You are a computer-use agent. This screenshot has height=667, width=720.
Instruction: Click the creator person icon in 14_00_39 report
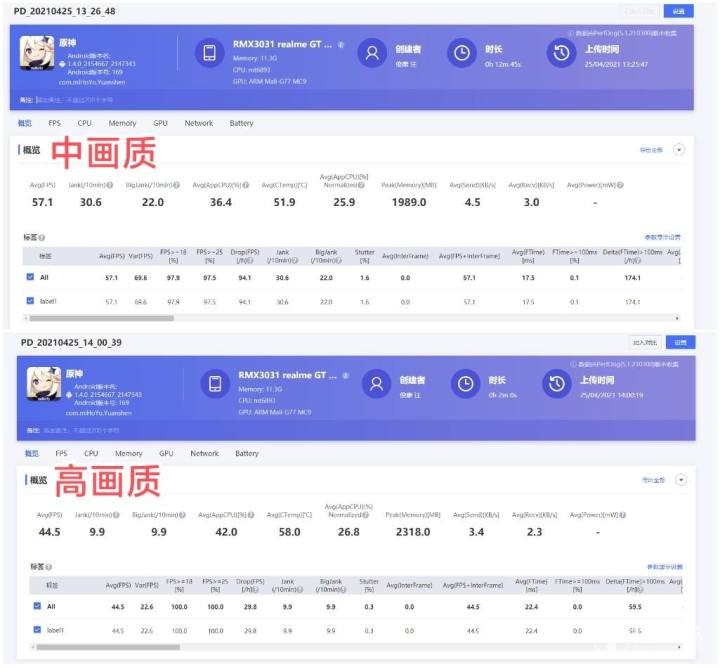point(377,384)
